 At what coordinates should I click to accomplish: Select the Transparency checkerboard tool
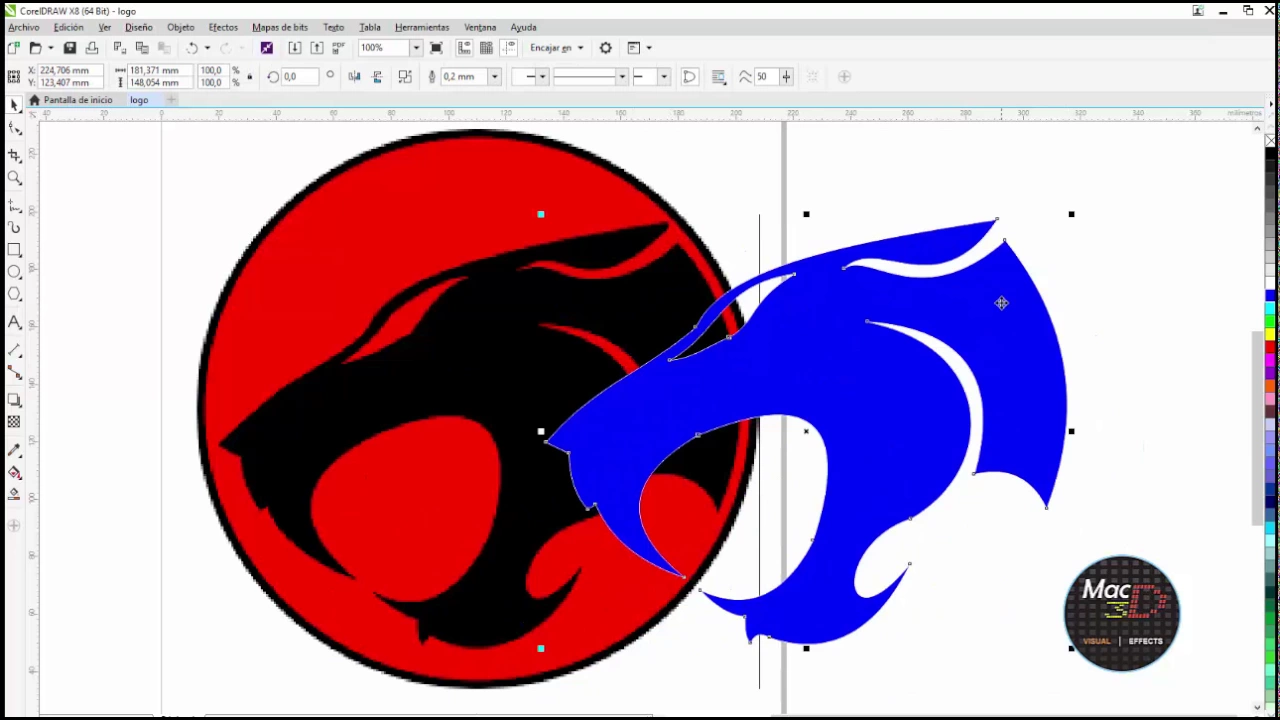14,422
